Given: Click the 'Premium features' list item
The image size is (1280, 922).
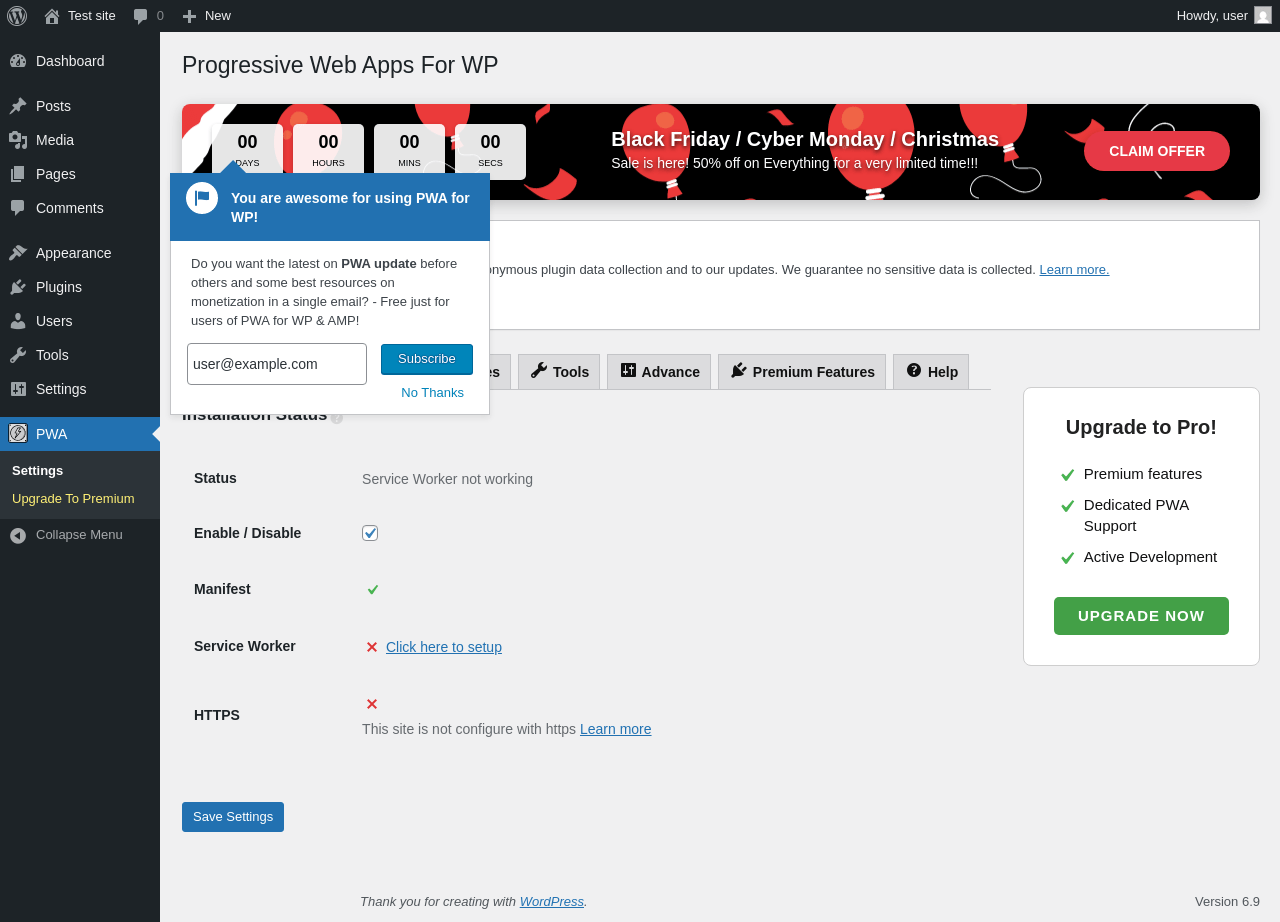Looking at the screenshot, I should [1143, 474].
